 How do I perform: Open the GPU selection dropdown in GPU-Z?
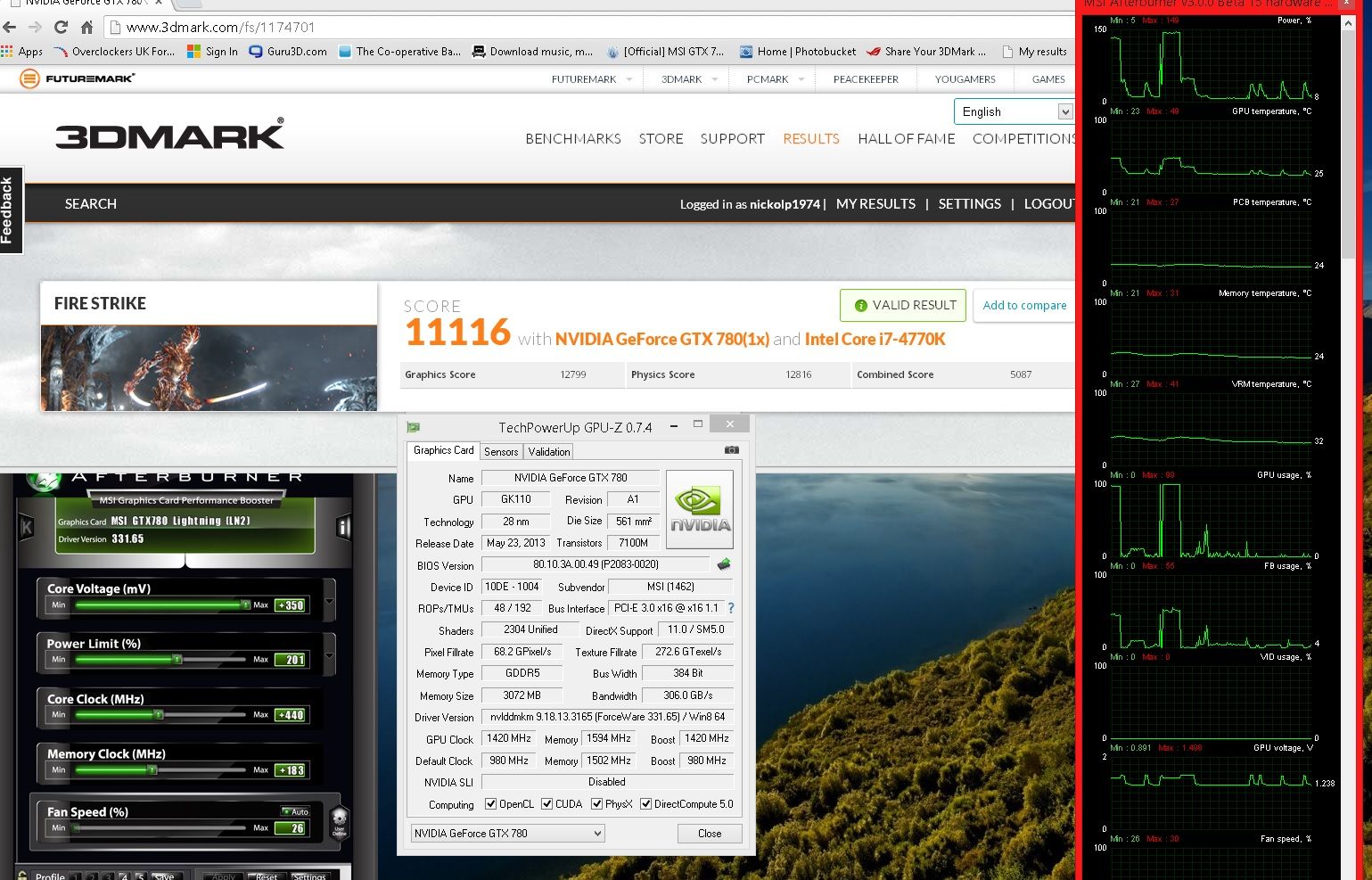pyautogui.click(x=507, y=834)
